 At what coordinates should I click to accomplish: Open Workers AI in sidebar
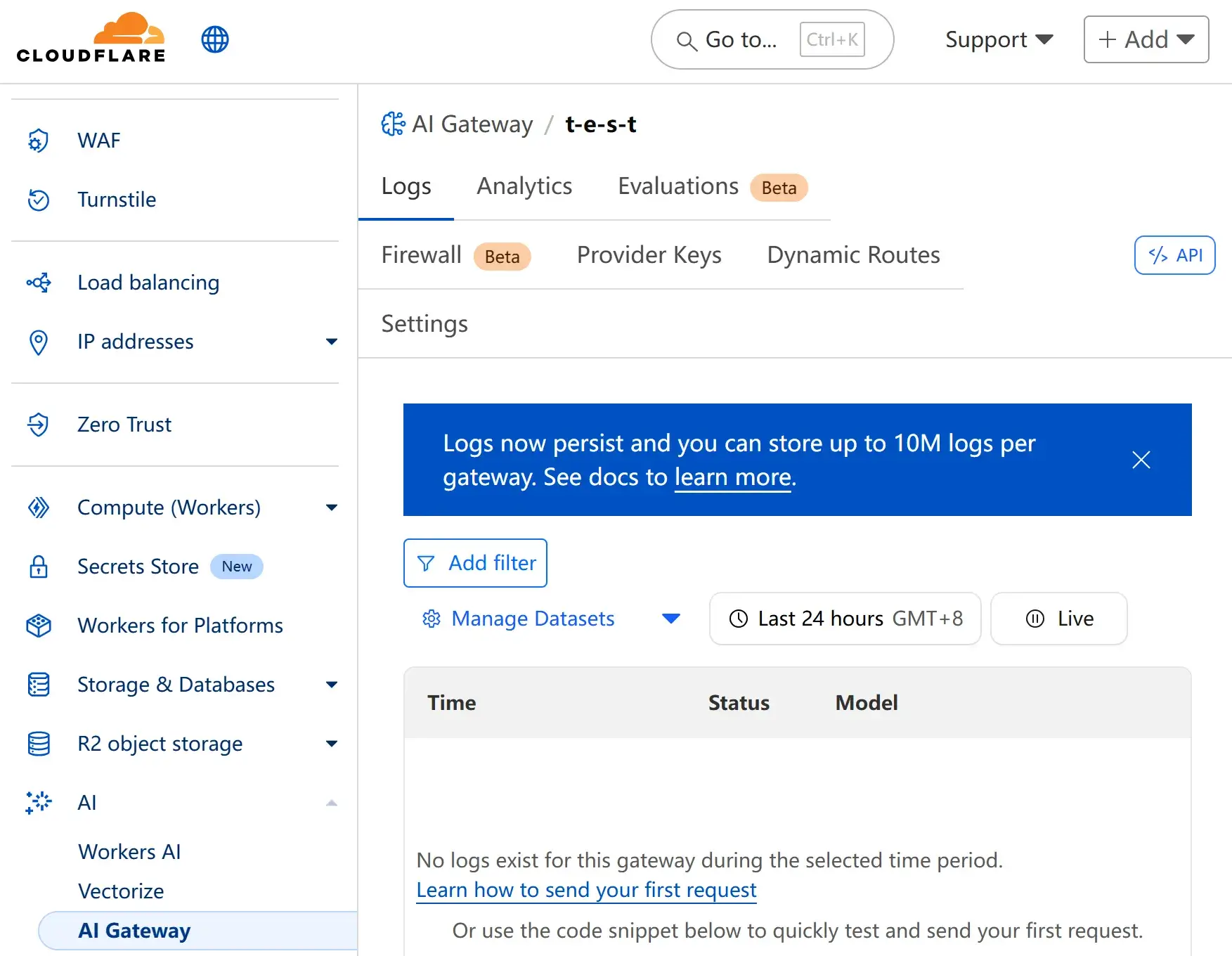point(129,852)
